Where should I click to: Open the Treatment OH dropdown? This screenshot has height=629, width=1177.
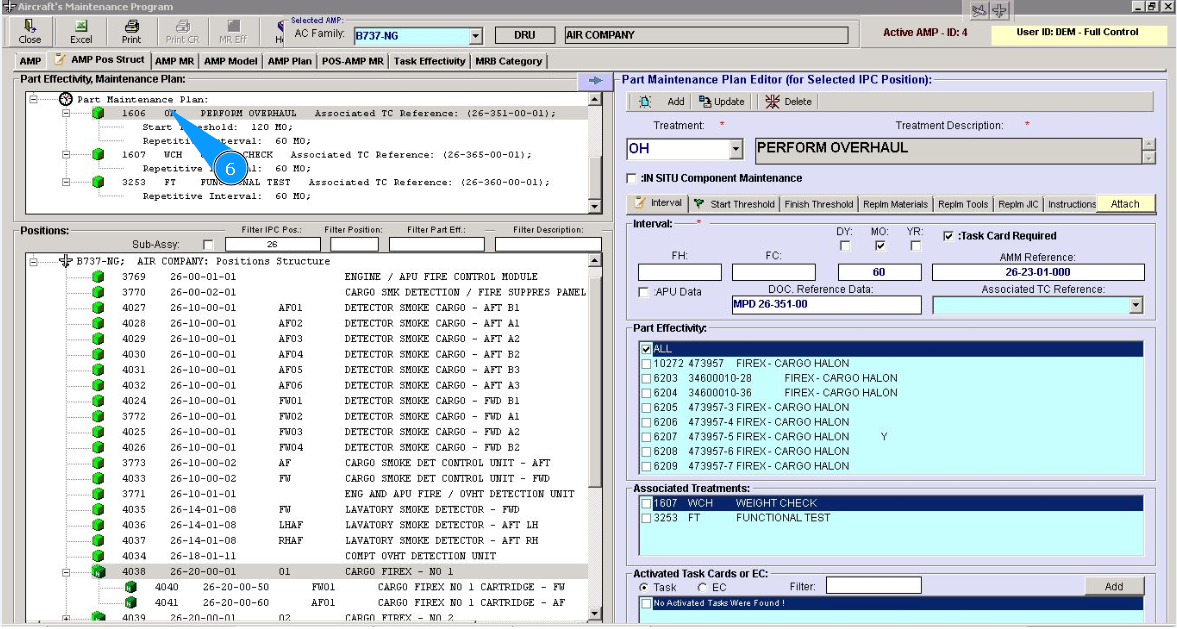736,150
